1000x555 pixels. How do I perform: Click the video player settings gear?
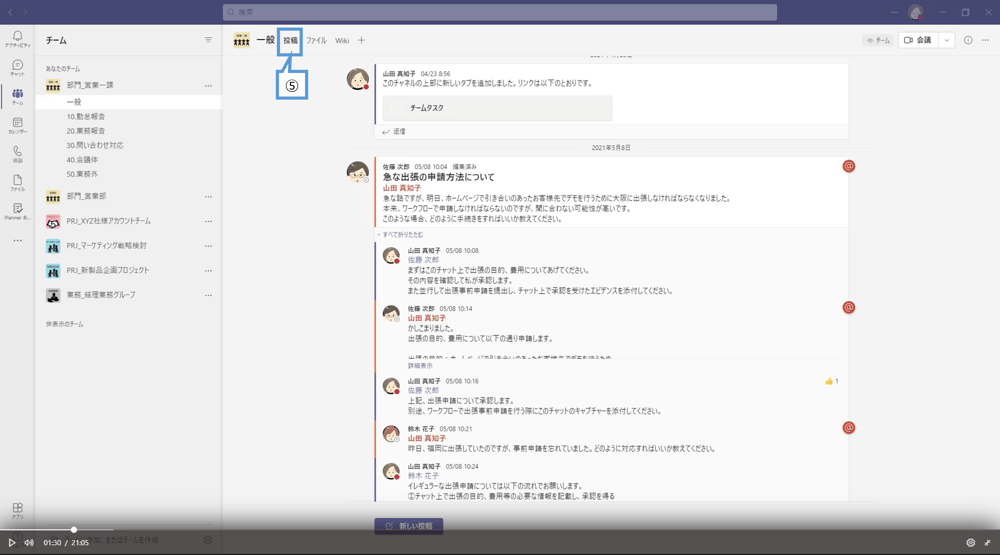[971, 543]
